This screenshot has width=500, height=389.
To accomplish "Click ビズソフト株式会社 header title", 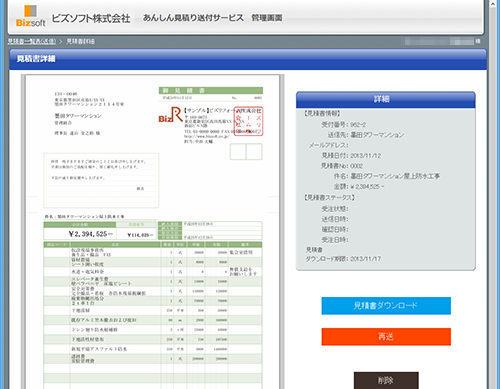I will [91, 18].
